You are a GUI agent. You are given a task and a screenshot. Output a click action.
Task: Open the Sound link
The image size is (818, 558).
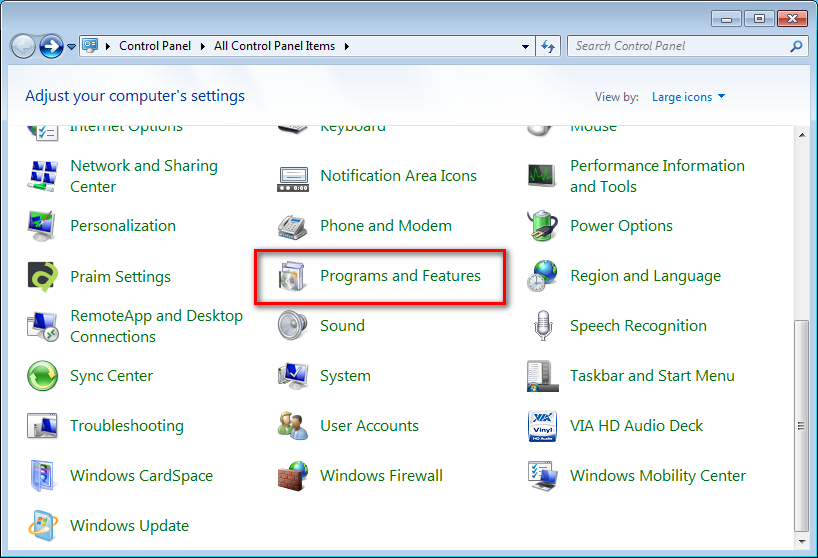(x=342, y=326)
